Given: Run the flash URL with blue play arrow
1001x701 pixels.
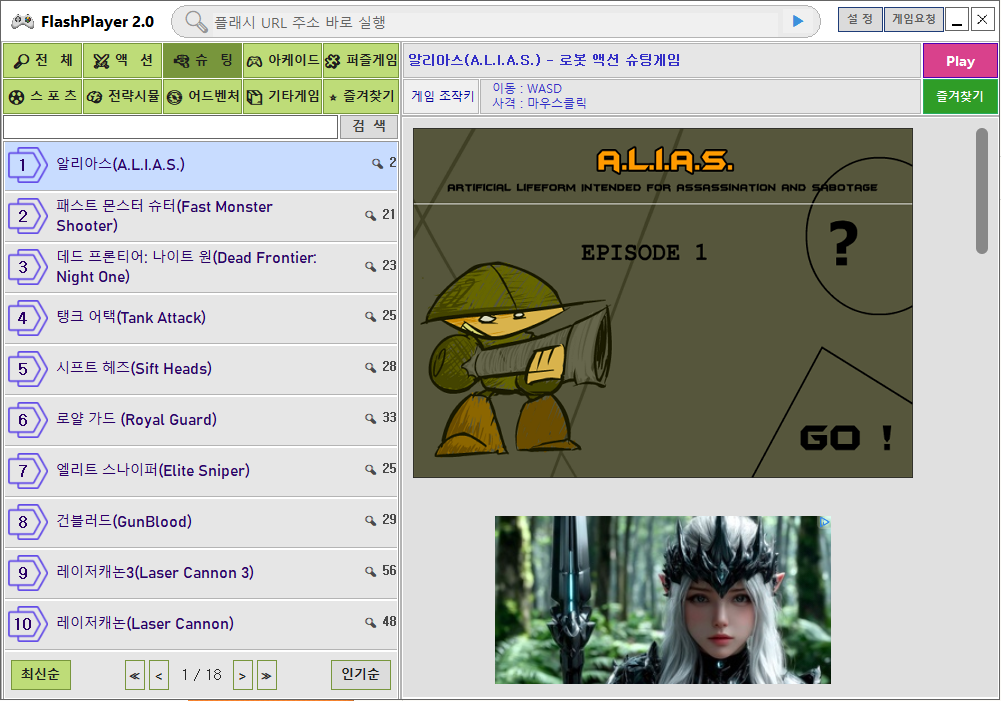Looking at the screenshot, I should 797,21.
